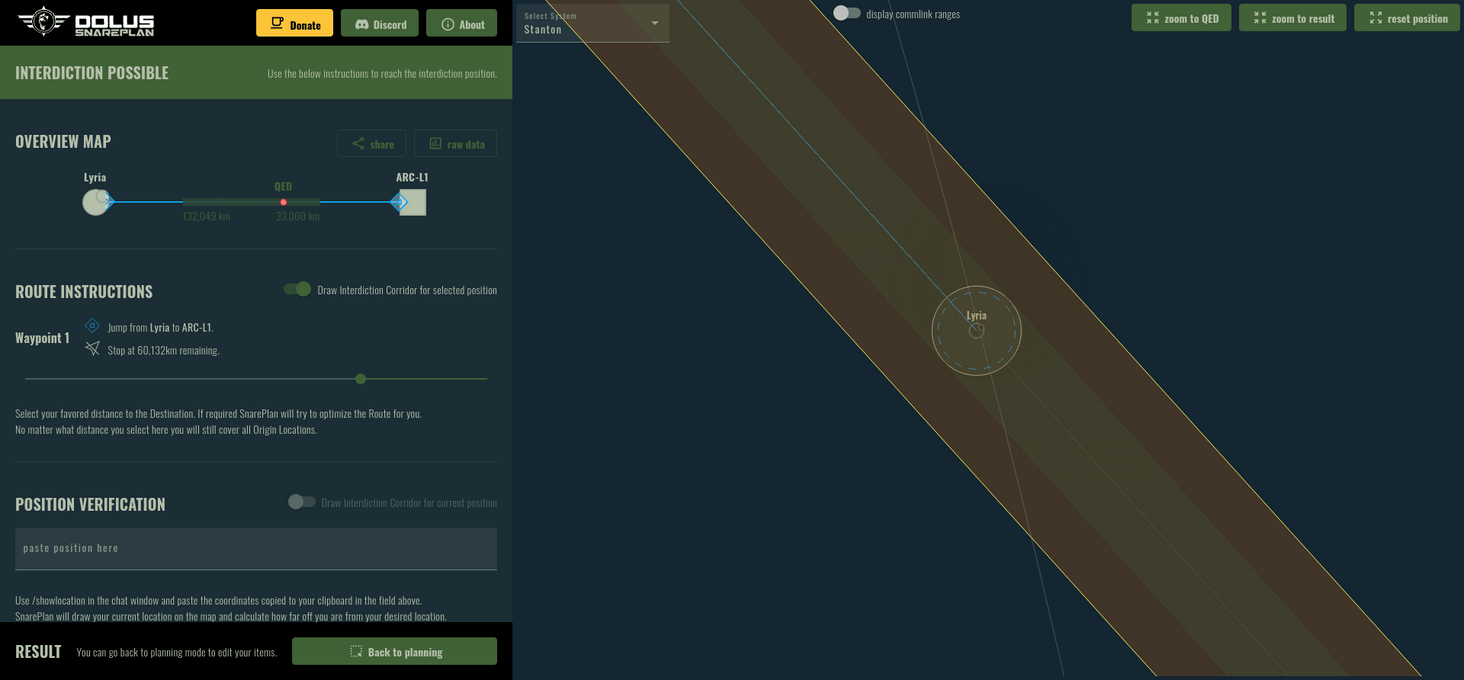Click the Lyria planet icon in overview map
Screen dimensions: 1464x680
click(95, 202)
